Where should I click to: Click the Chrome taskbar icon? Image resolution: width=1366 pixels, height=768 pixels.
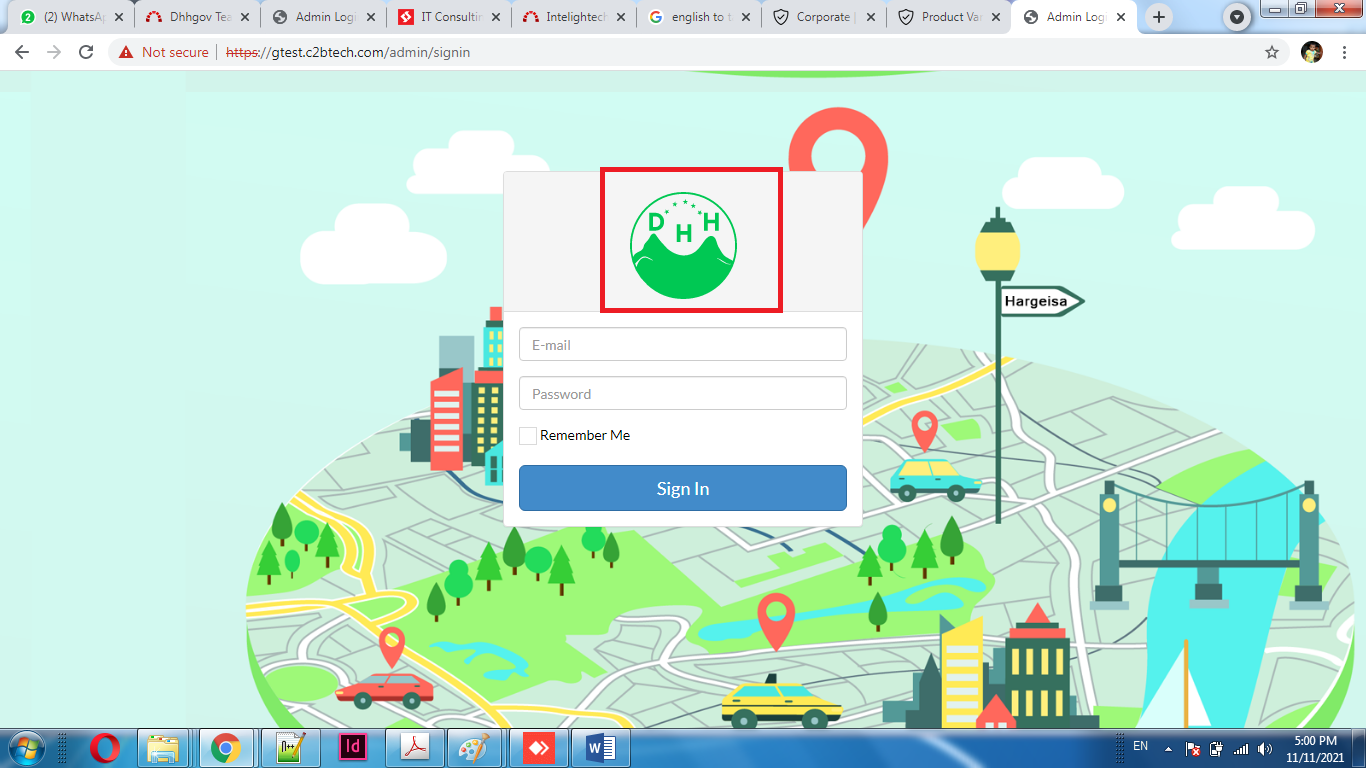click(226, 748)
